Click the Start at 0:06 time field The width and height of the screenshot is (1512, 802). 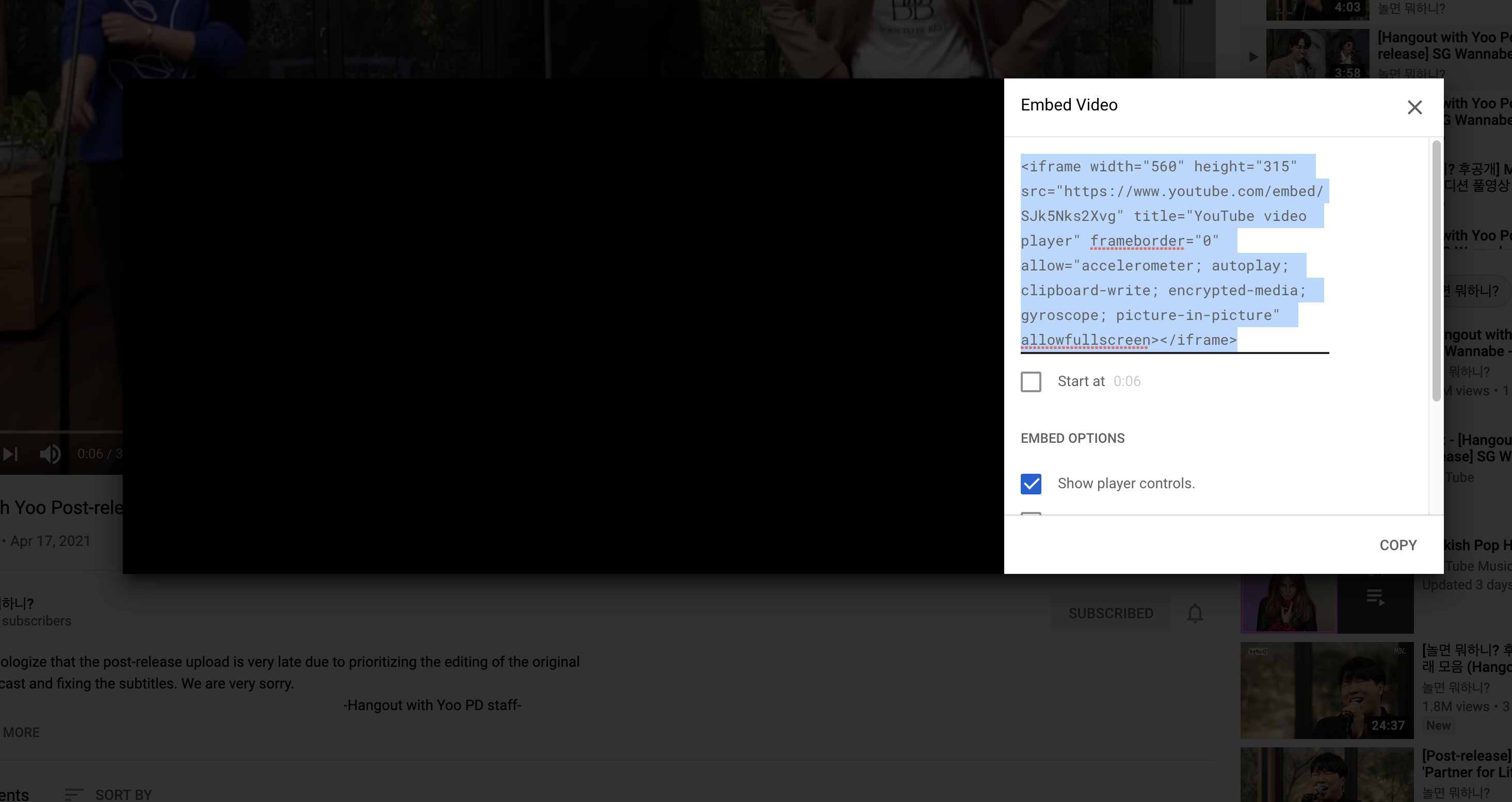click(x=1127, y=381)
